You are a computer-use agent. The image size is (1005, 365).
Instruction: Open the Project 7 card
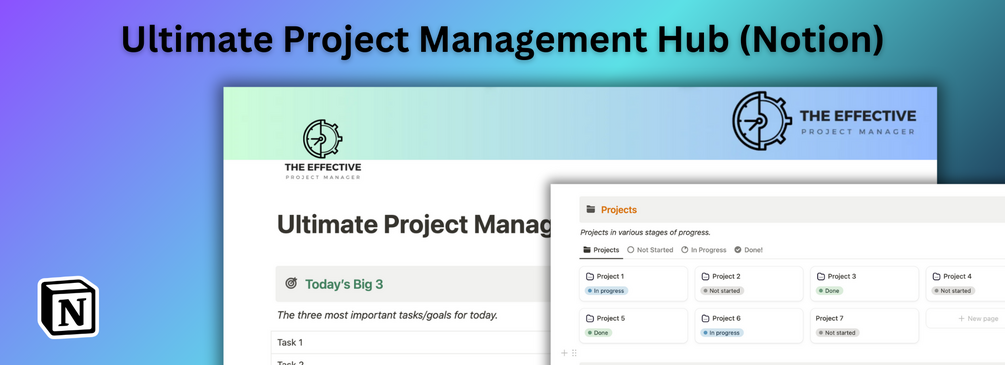pyautogui.click(x=864, y=326)
